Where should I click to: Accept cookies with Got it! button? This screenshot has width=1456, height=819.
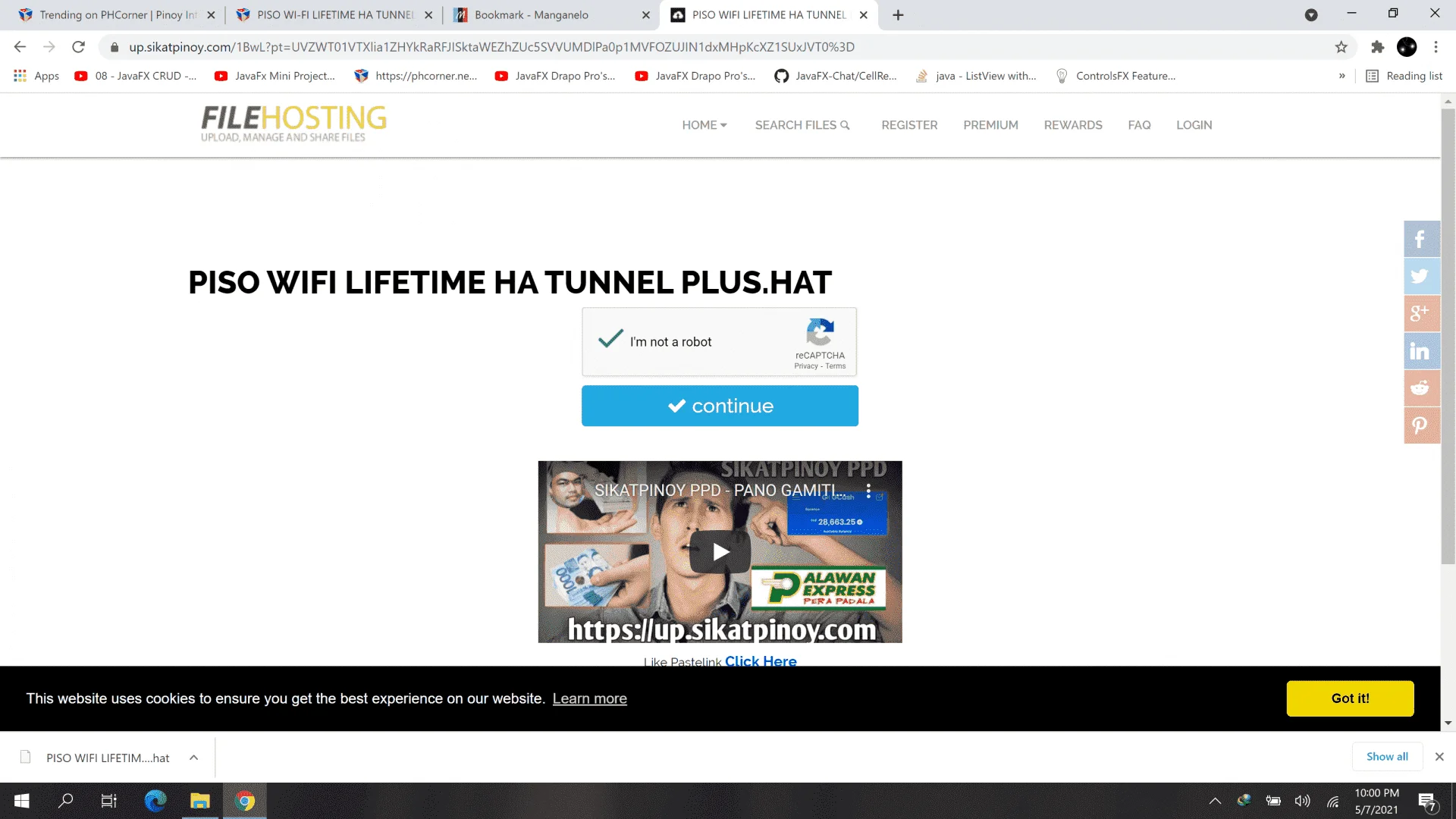pyautogui.click(x=1350, y=698)
